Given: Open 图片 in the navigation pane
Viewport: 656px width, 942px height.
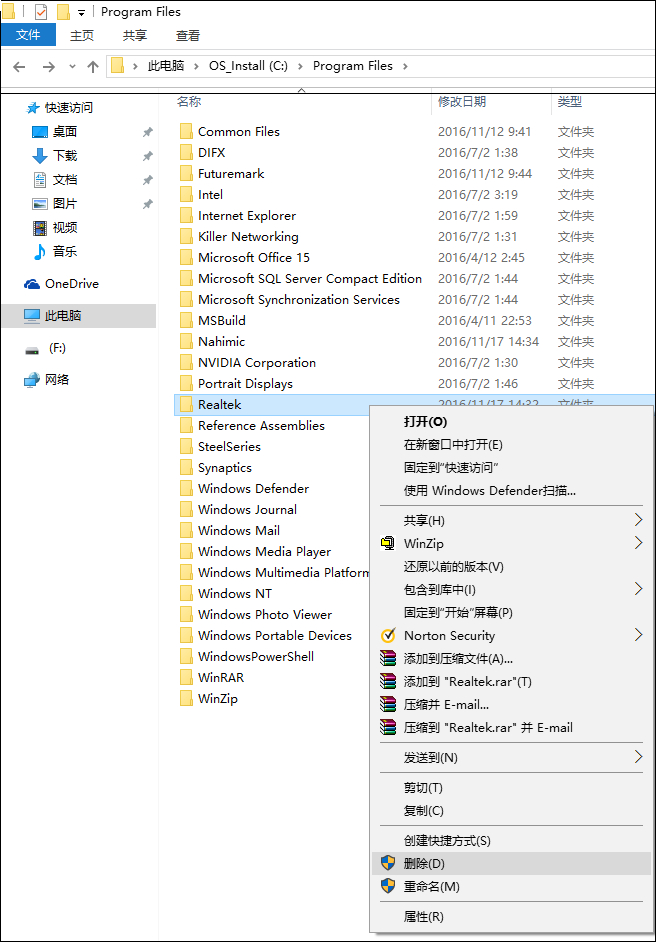Looking at the screenshot, I should [x=55, y=204].
